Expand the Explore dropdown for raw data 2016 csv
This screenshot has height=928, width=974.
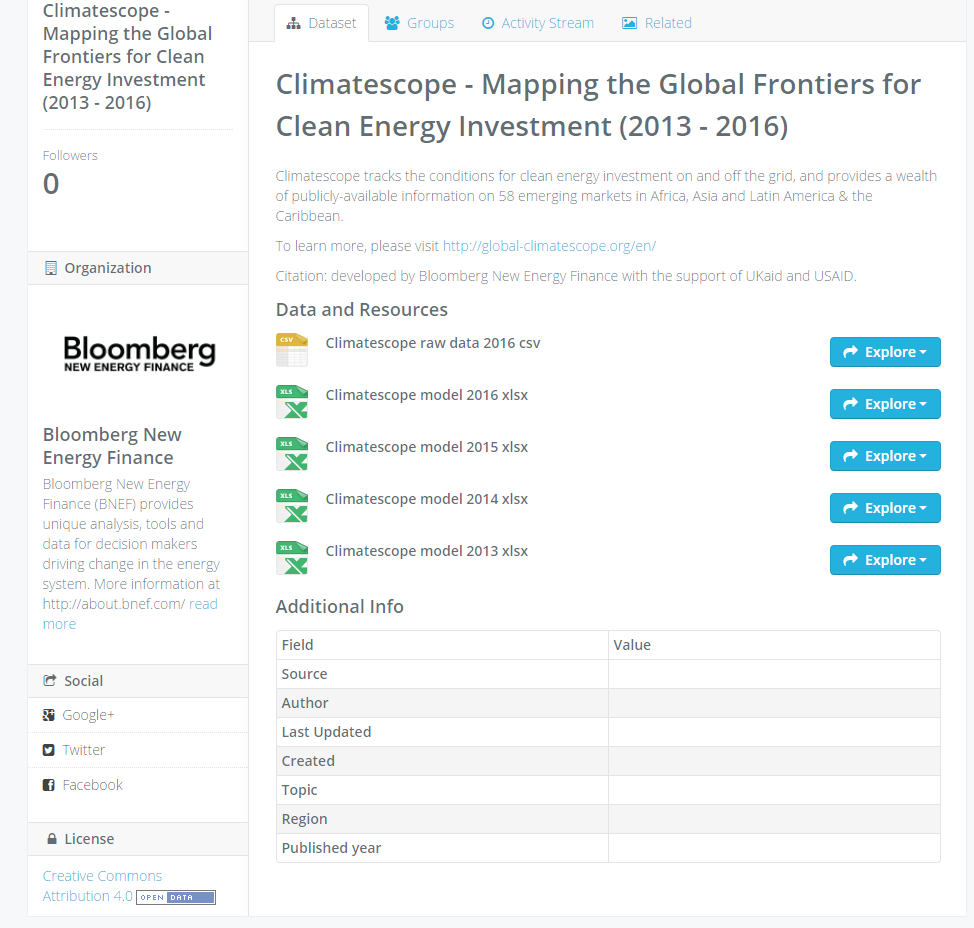(885, 352)
